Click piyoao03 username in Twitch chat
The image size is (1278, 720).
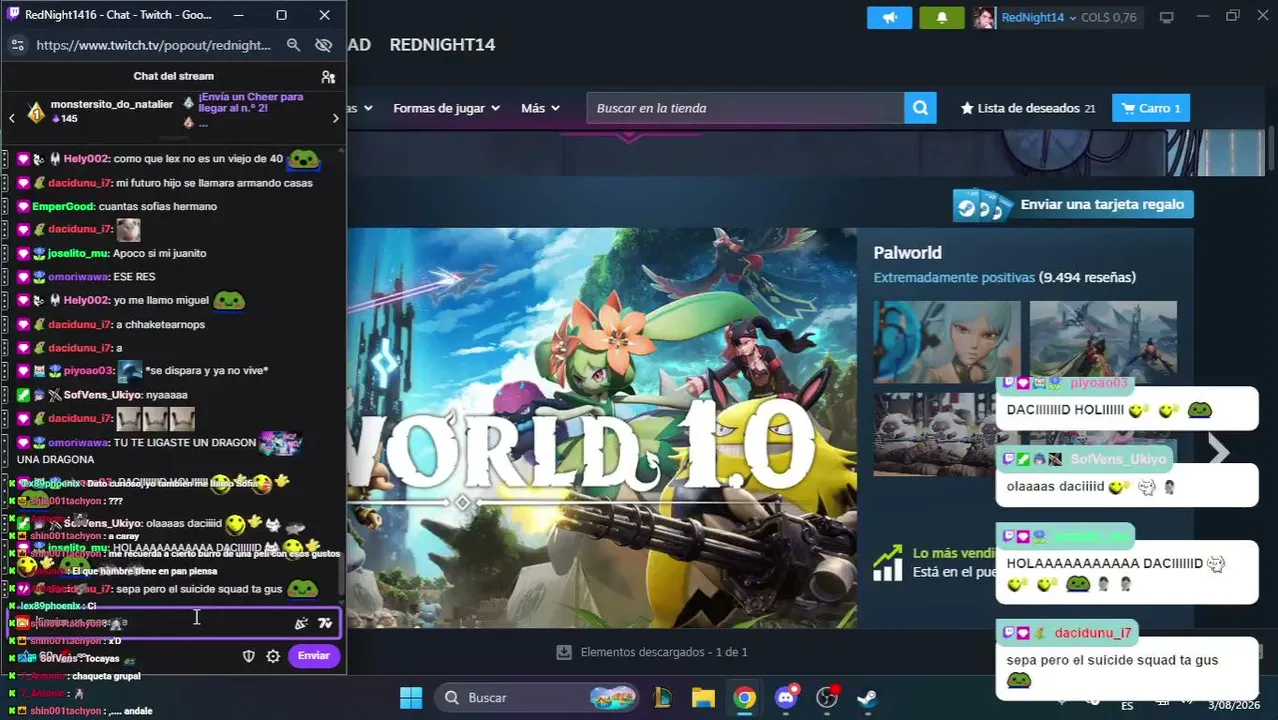point(89,371)
